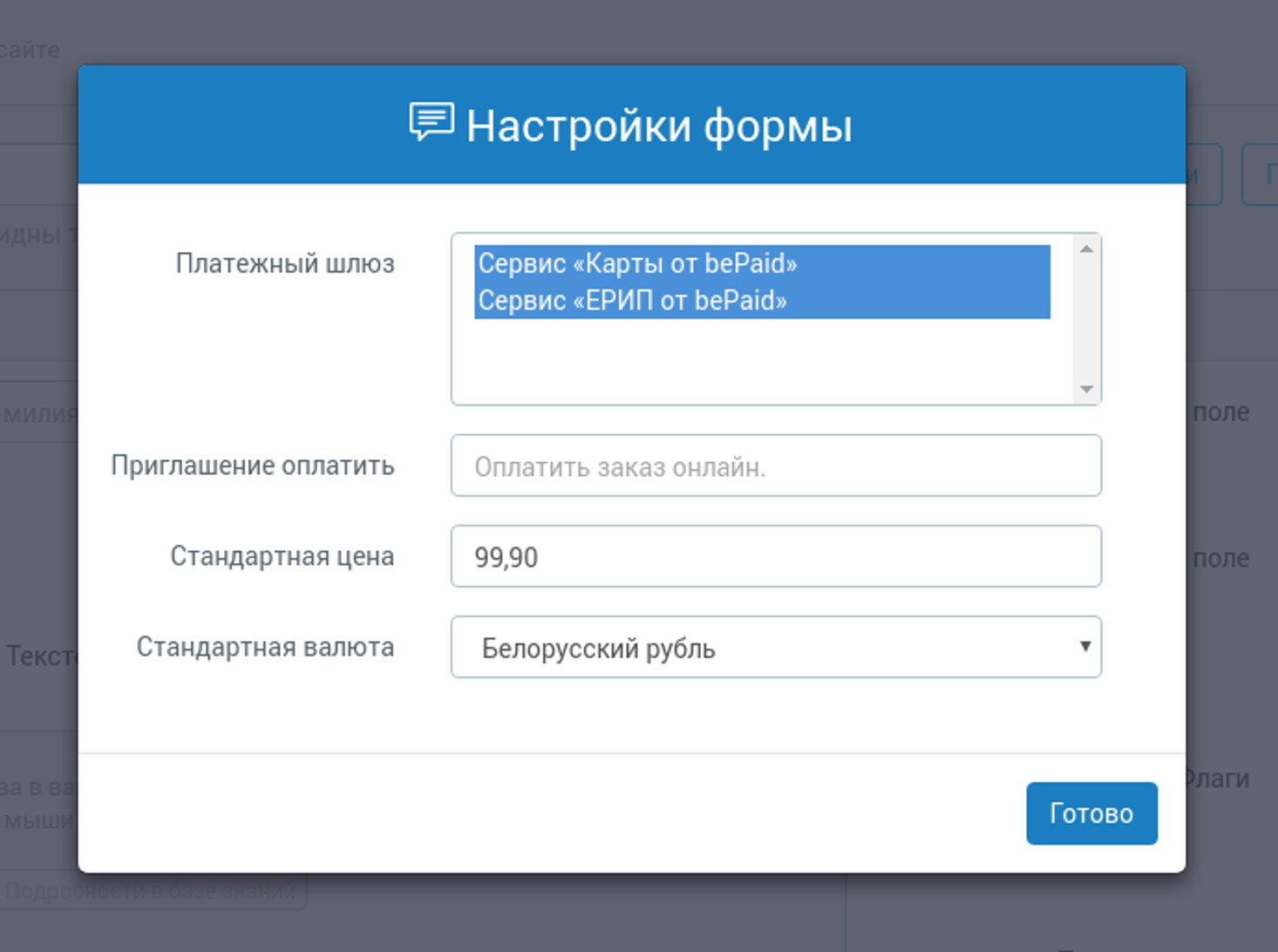Click the Стандартная цена field with 99,90
Image resolution: width=1278 pixels, height=952 pixels.
tap(776, 556)
